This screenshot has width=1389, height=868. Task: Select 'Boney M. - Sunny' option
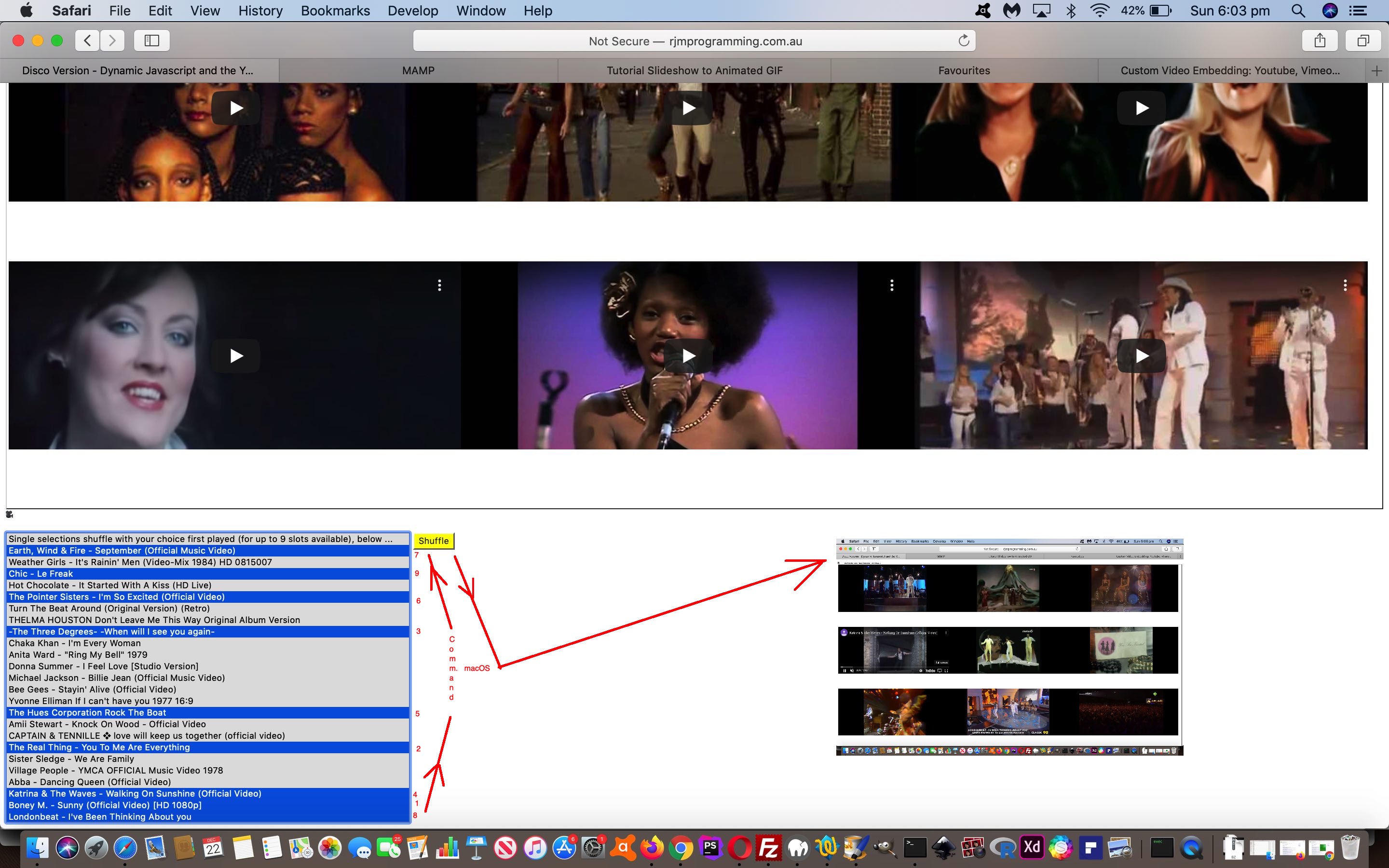pos(208,805)
